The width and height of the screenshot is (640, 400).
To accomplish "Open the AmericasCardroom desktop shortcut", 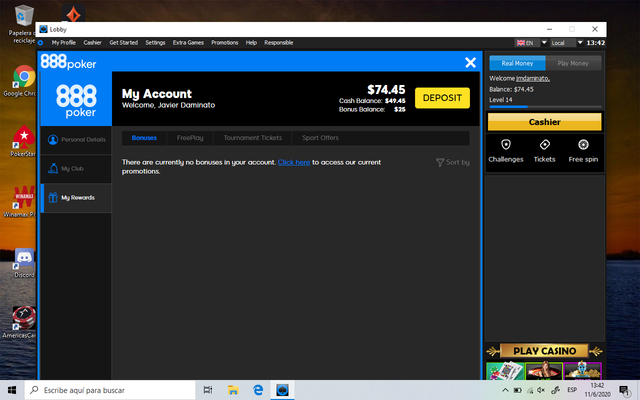I will (24, 322).
